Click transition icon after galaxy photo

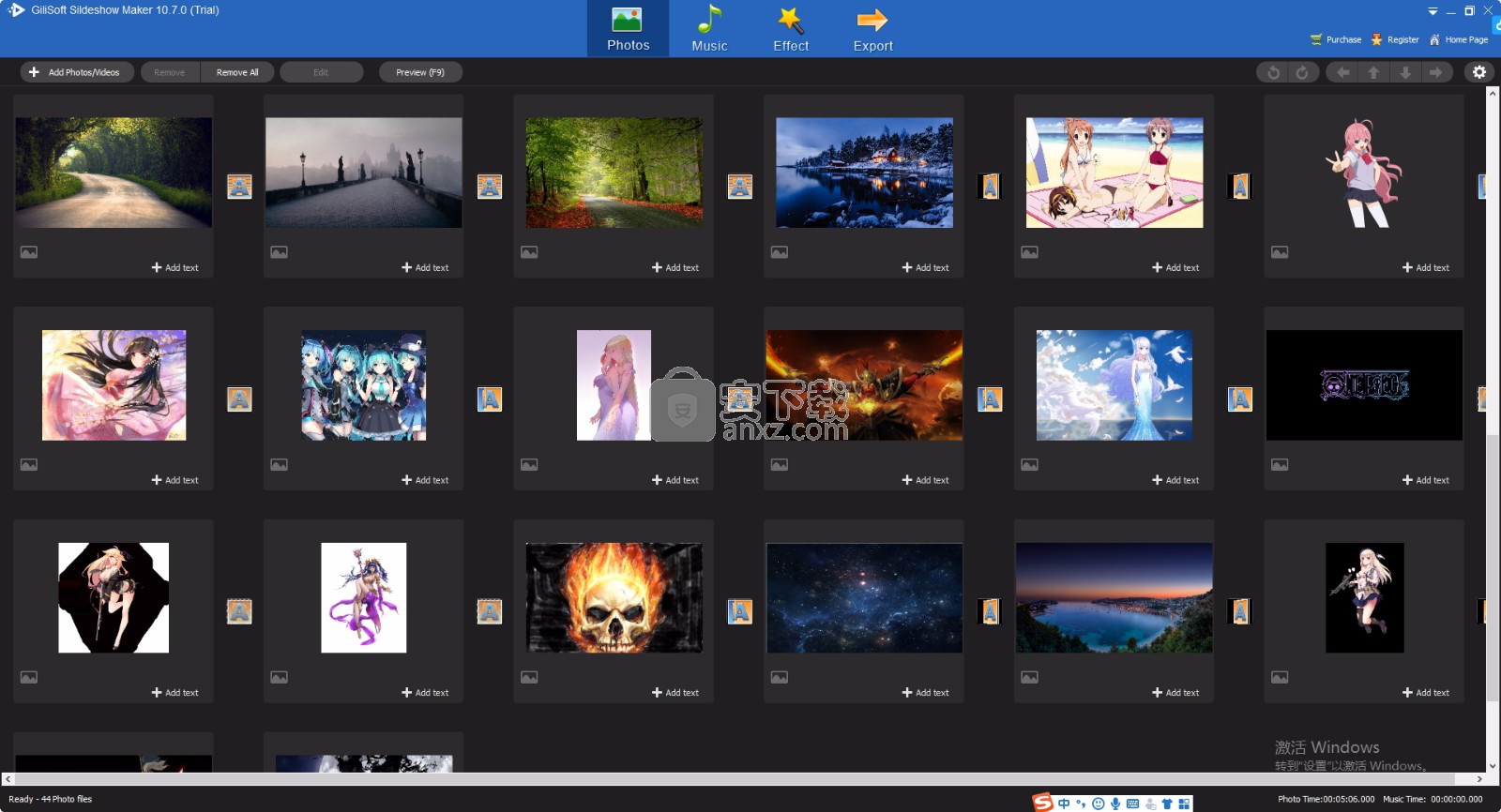click(990, 612)
